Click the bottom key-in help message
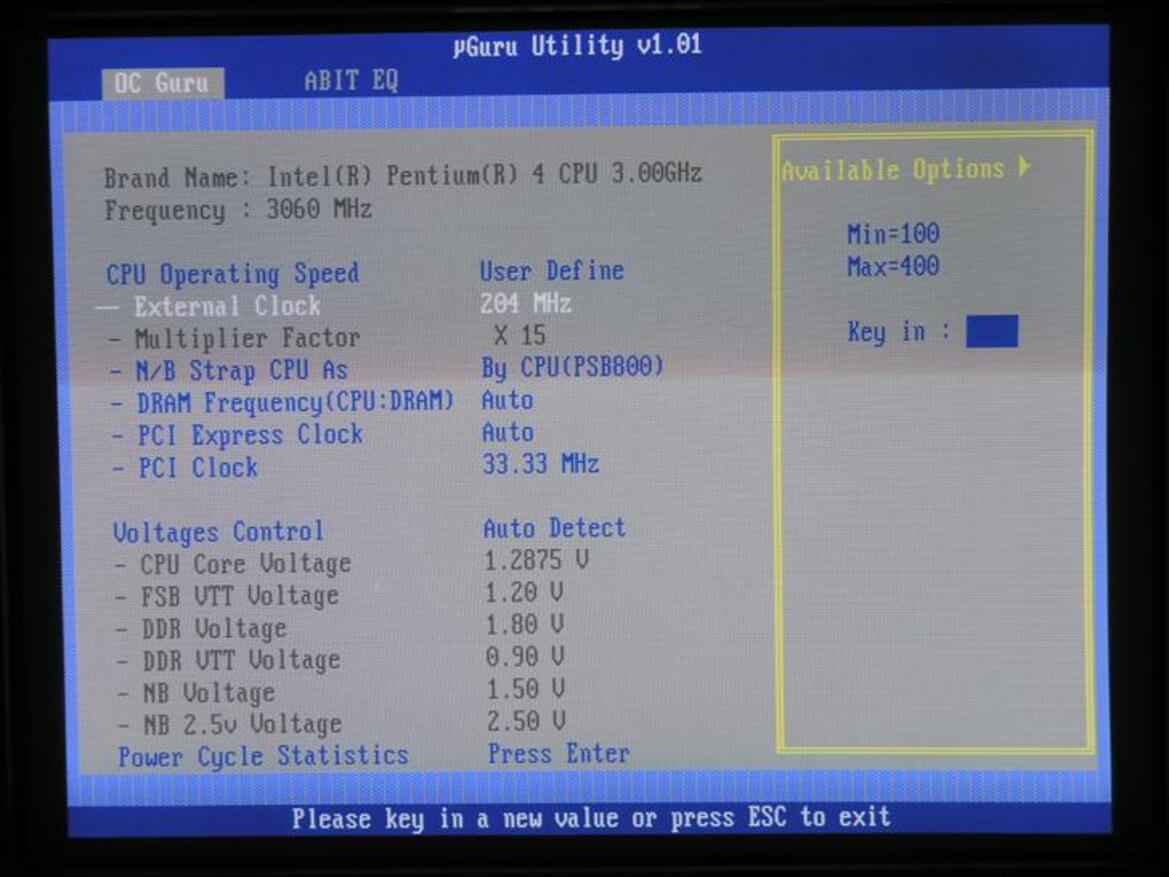The width and height of the screenshot is (1169, 877). tap(591, 818)
